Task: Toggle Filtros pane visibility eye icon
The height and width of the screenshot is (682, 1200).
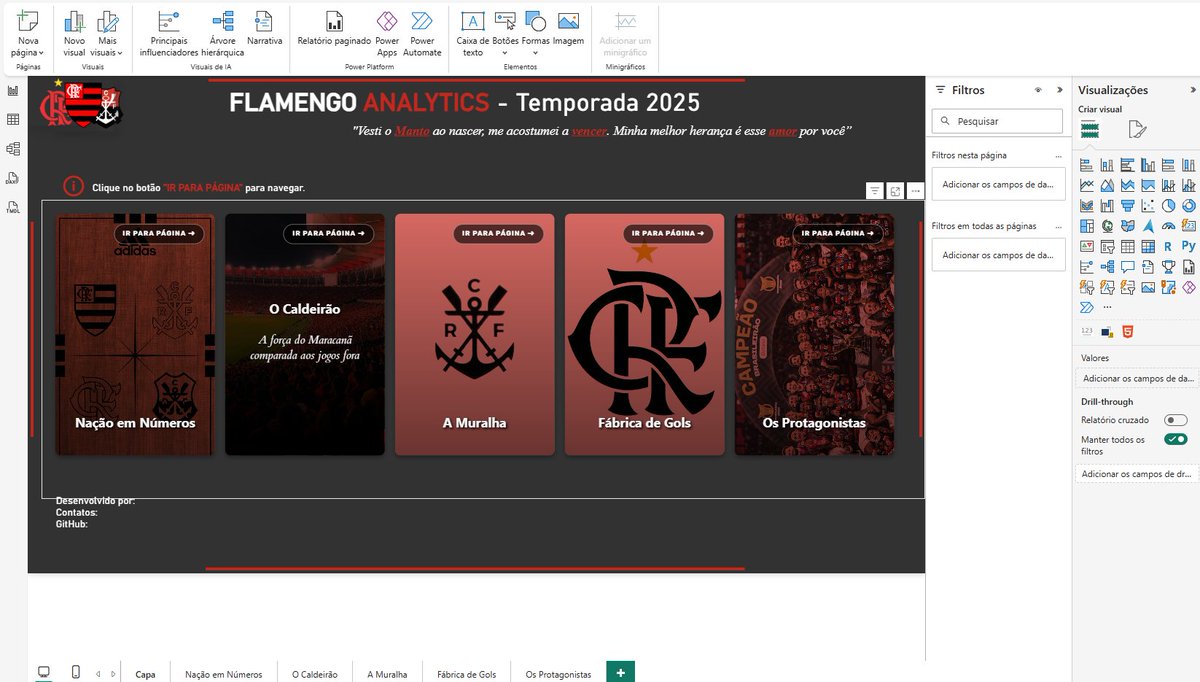Action: point(1038,90)
